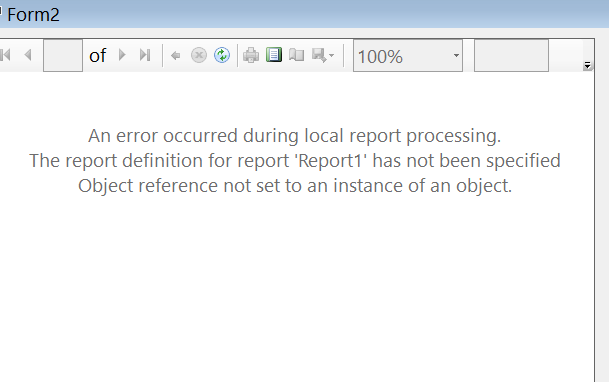Click 'Object reference not set' error line
The height and width of the screenshot is (382, 609).
(x=295, y=186)
